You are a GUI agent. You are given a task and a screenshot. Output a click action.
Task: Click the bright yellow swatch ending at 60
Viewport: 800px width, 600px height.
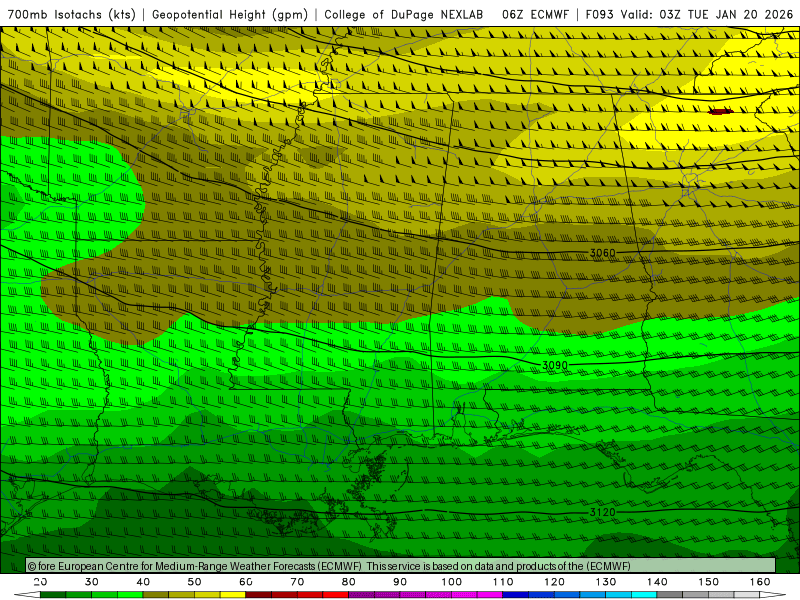tap(233, 594)
